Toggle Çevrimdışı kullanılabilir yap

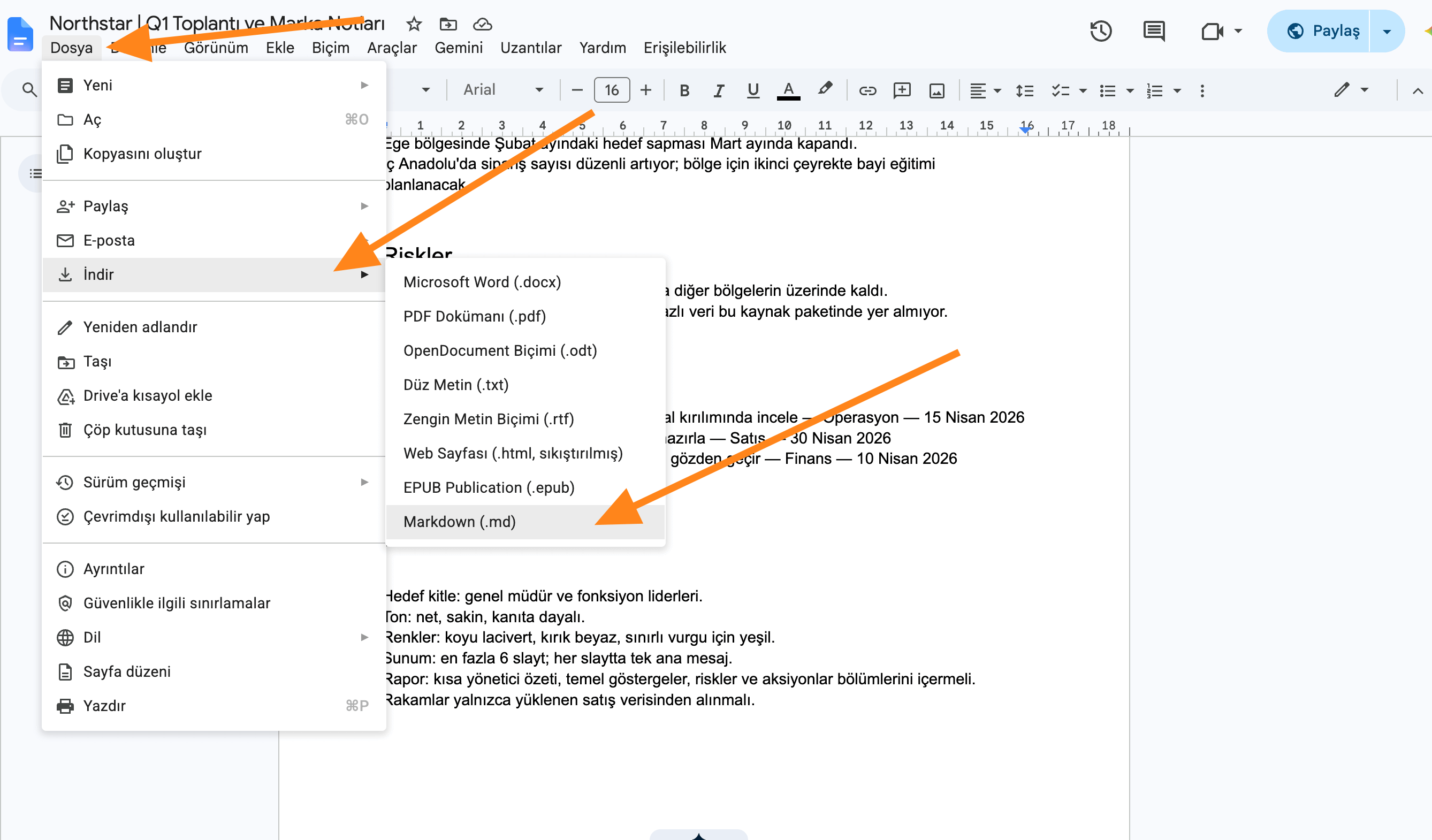214,516
